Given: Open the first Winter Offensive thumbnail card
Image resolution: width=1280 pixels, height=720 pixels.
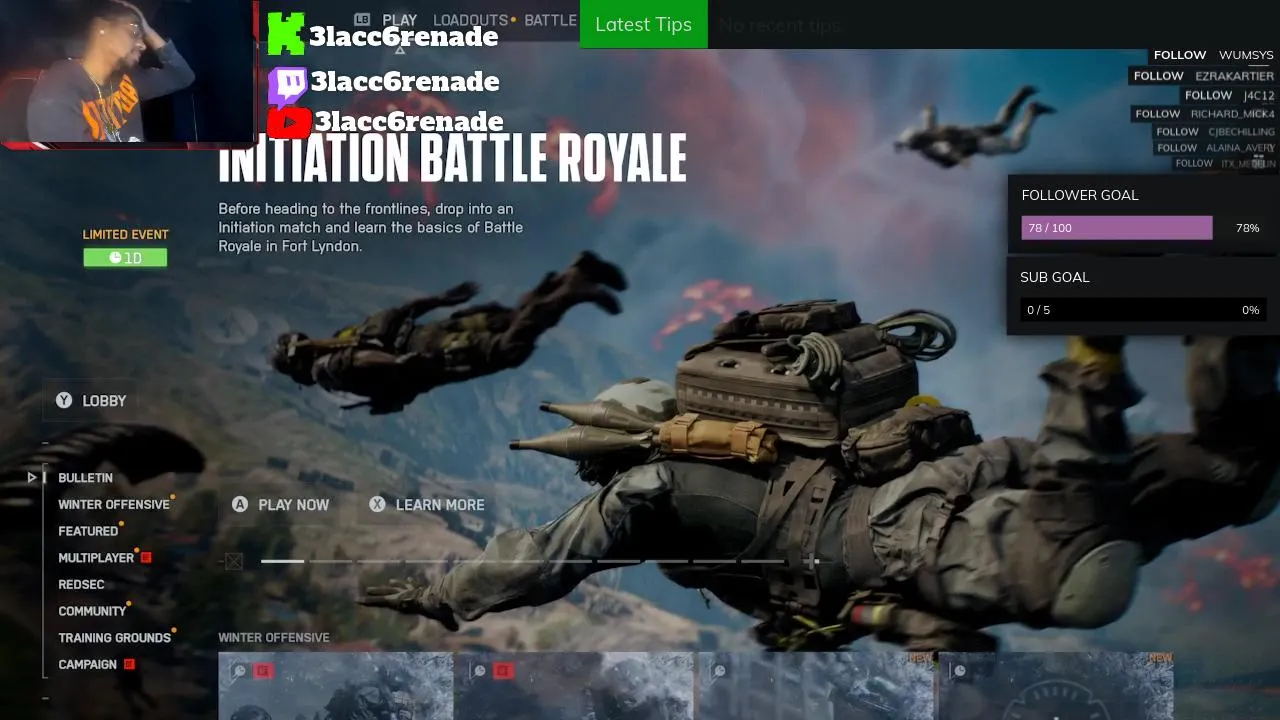Looking at the screenshot, I should [x=335, y=686].
